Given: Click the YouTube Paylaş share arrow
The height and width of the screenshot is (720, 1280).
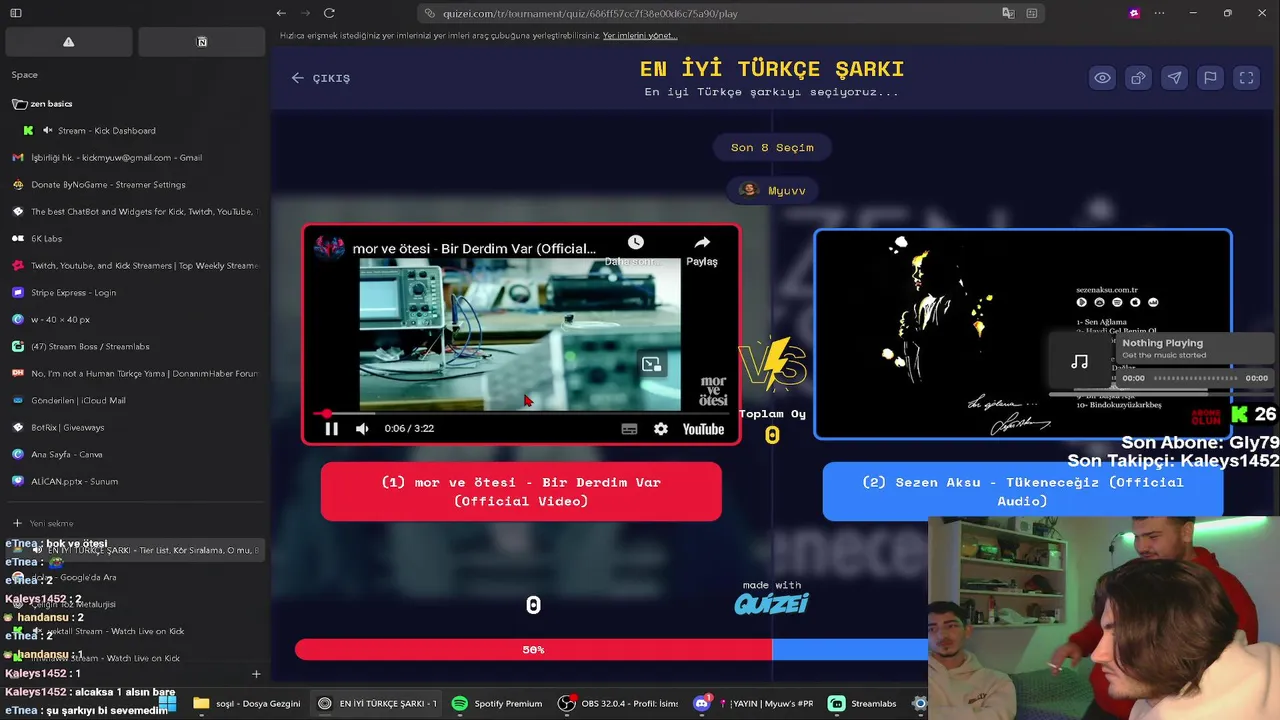Looking at the screenshot, I should (702, 250).
